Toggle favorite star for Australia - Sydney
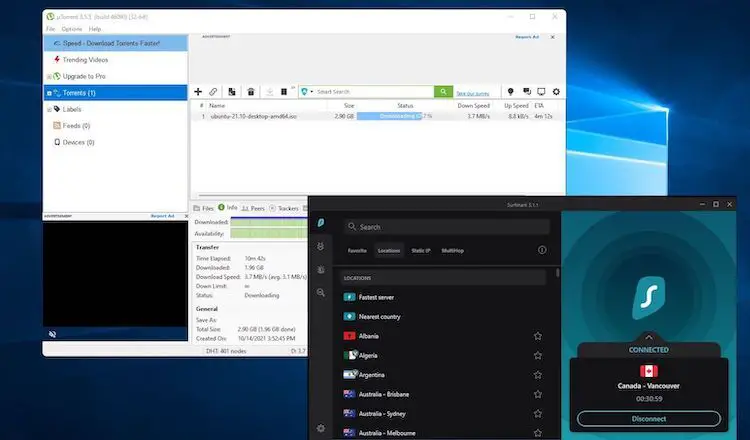 coord(538,414)
